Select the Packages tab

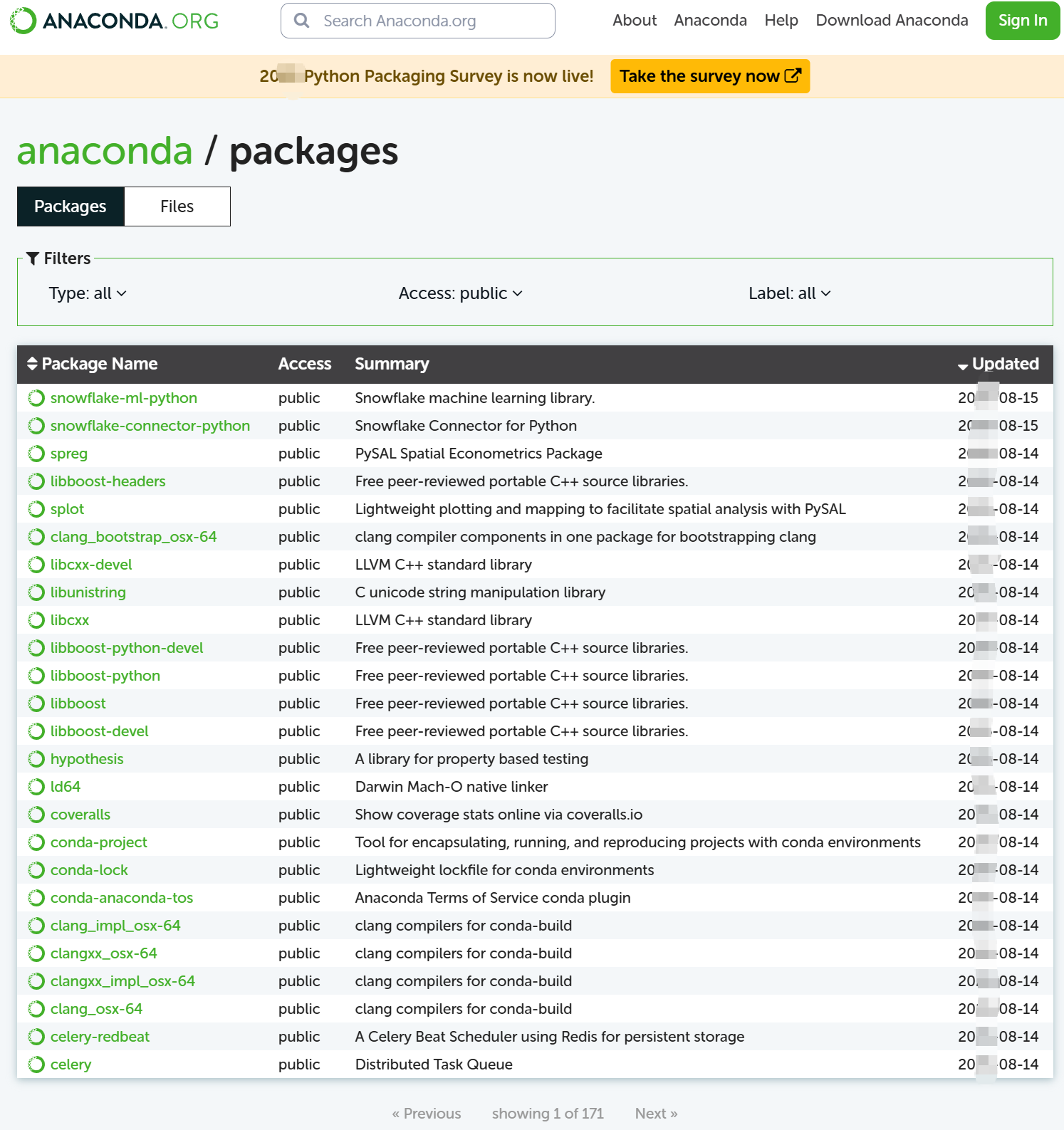(x=71, y=206)
